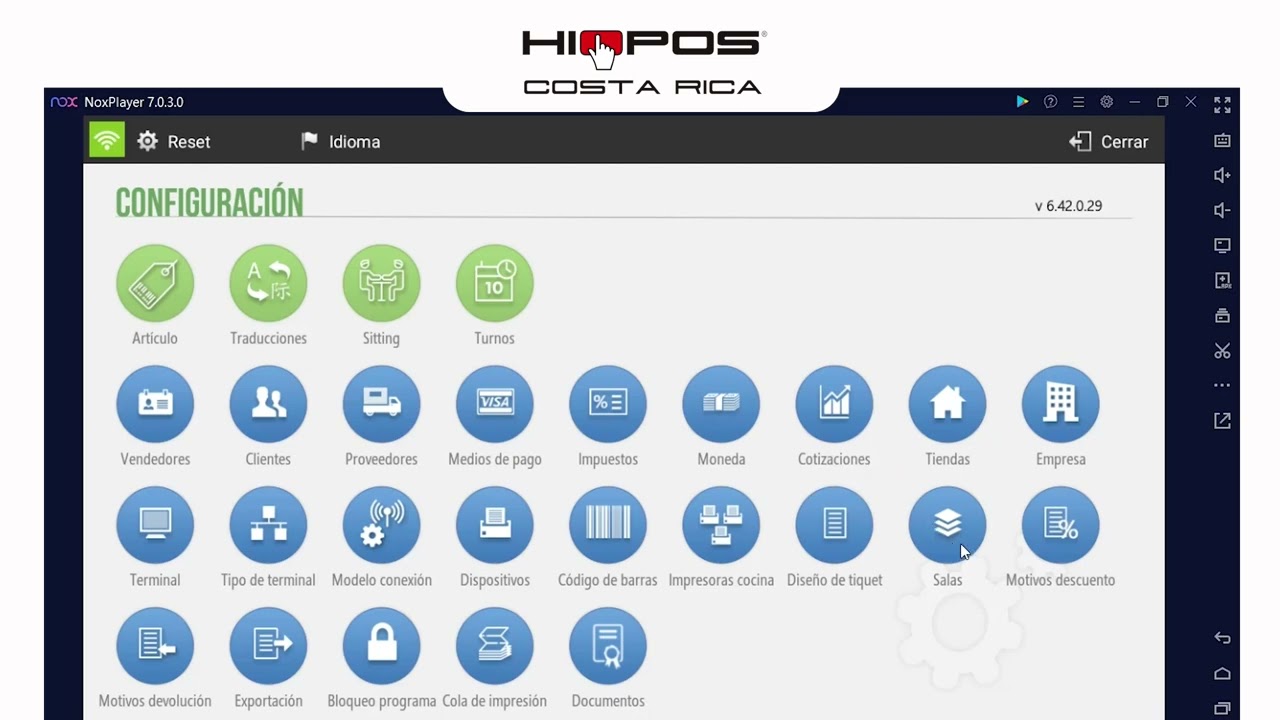Open NoxPlayer hamburger menu
Screen dimensions: 1280x720
click(x=1078, y=102)
